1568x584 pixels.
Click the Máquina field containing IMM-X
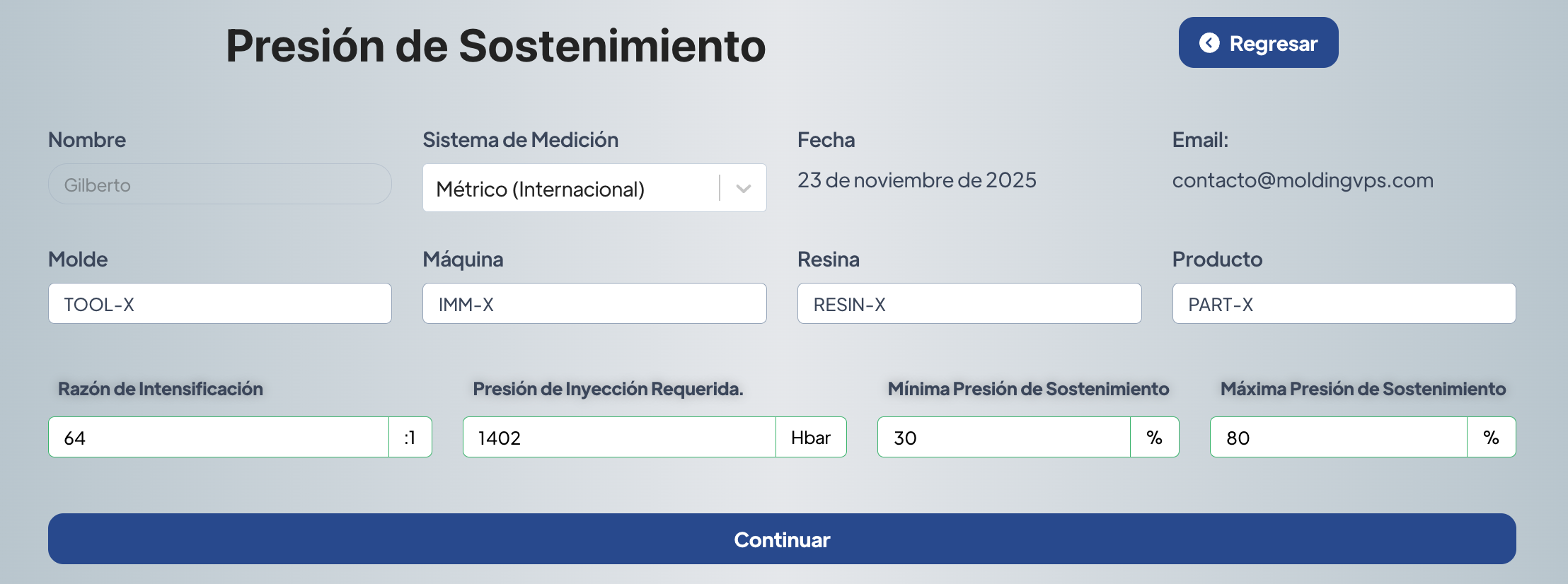(x=594, y=304)
